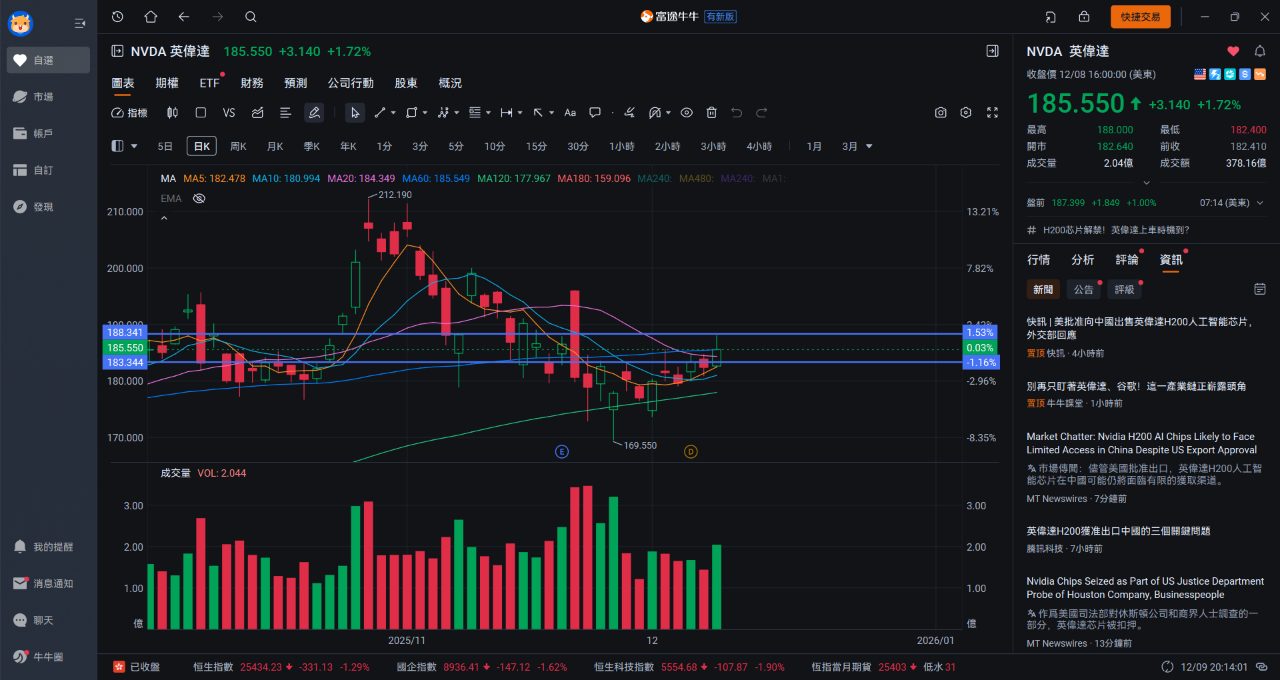Select the 周K timeframe
The width and height of the screenshot is (1280, 680).
238,146
